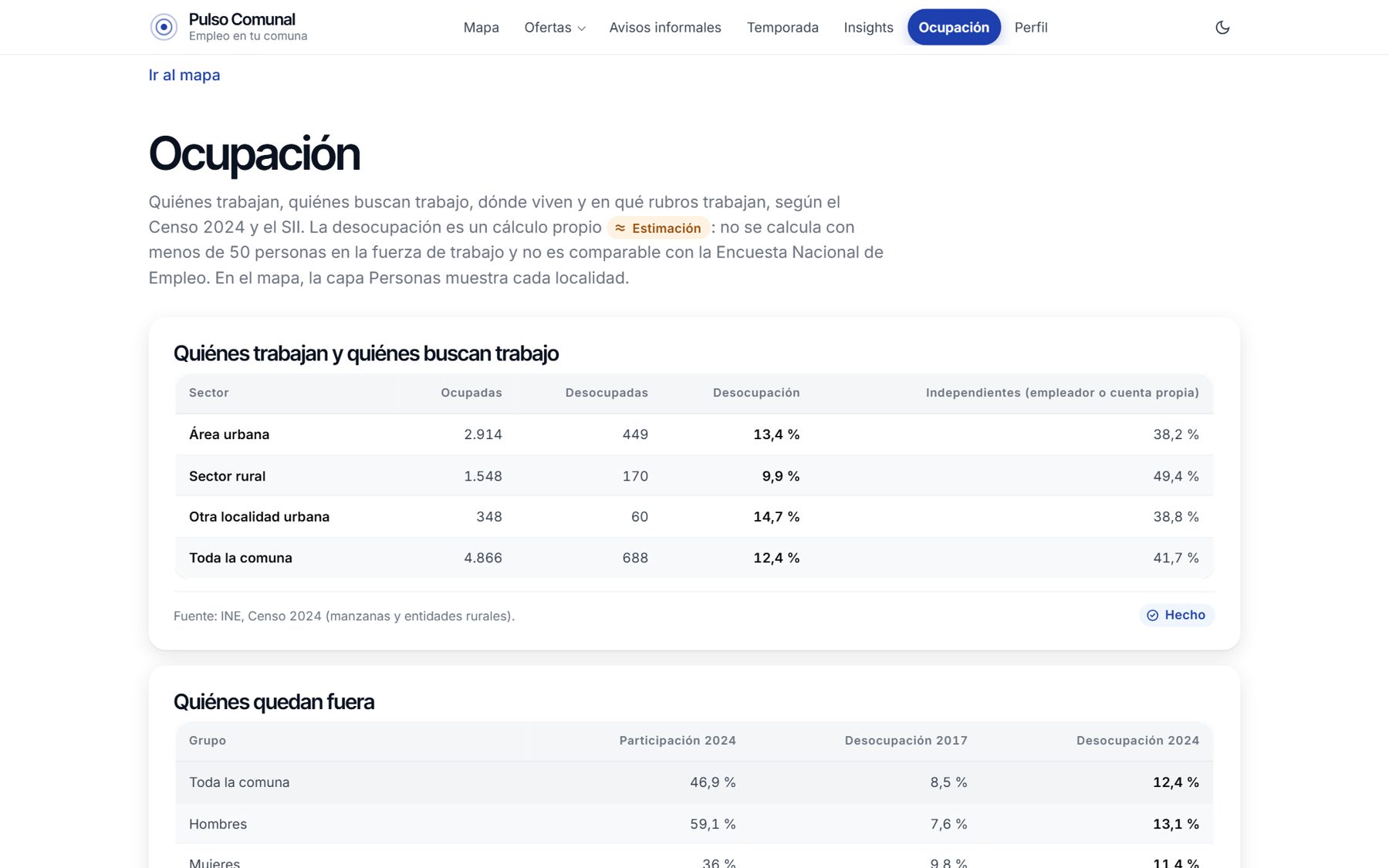The height and width of the screenshot is (868, 1389).
Task: Toggle dark mode moon icon
Action: tap(1222, 27)
